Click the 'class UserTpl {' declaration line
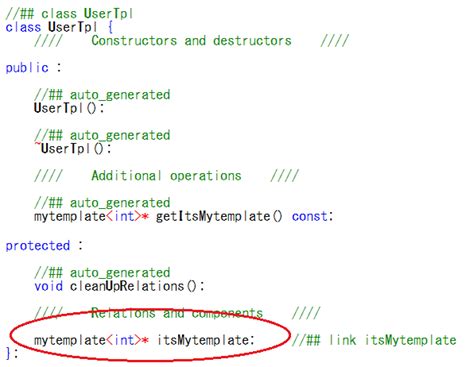474x367 pixels. click(x=59, y=27)
